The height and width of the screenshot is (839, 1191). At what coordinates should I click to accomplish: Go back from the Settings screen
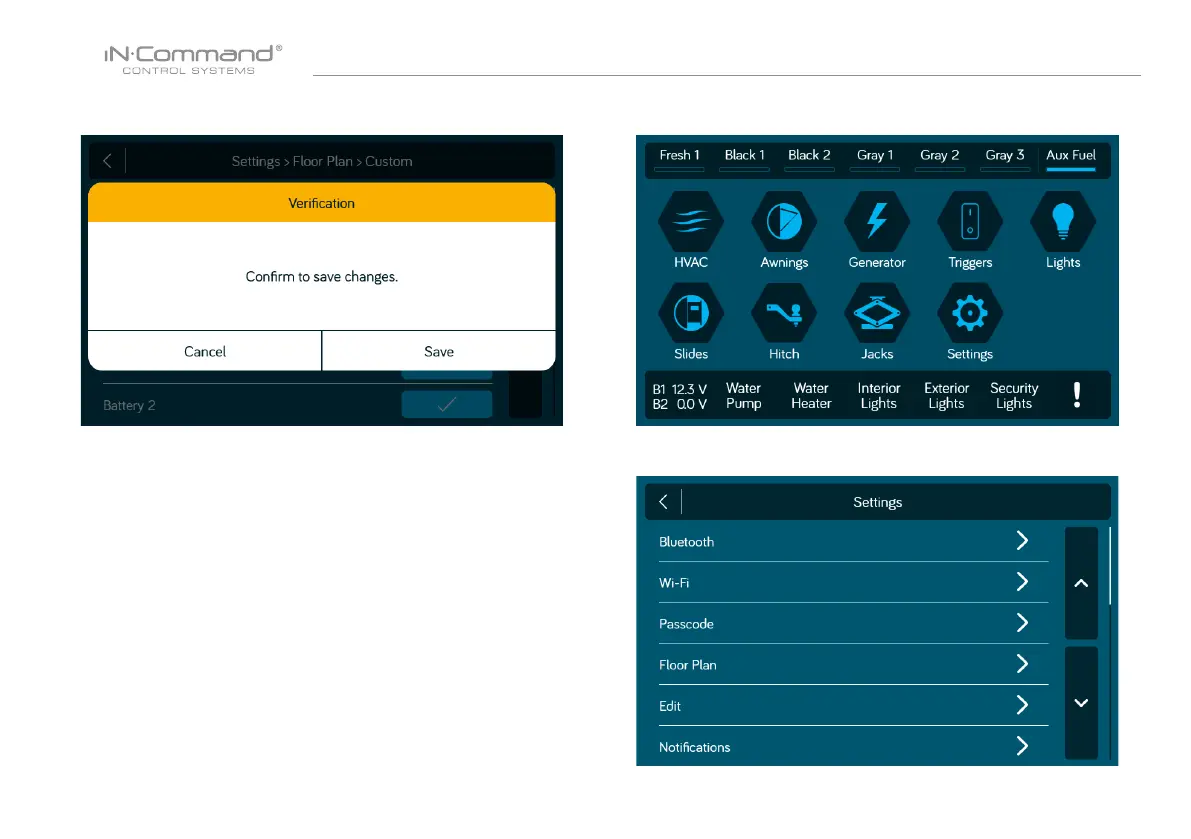663,502
